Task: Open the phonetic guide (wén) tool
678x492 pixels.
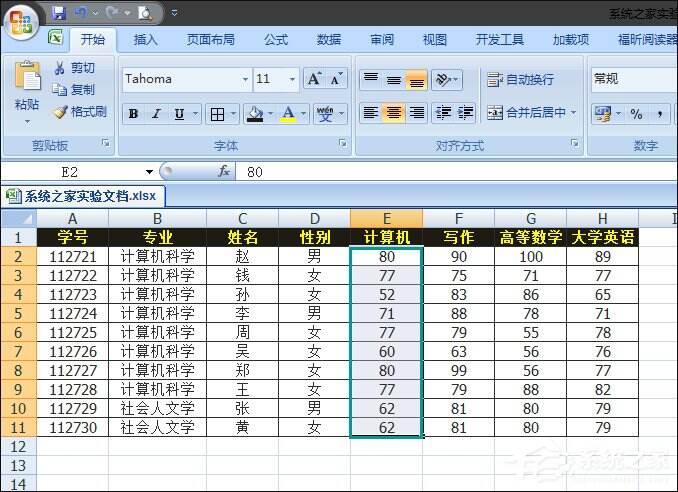Action: pos(325,114)
